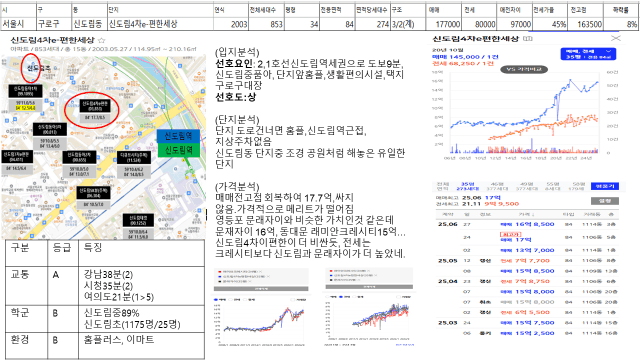Select the 전체 면적 tab

[443, 187]
